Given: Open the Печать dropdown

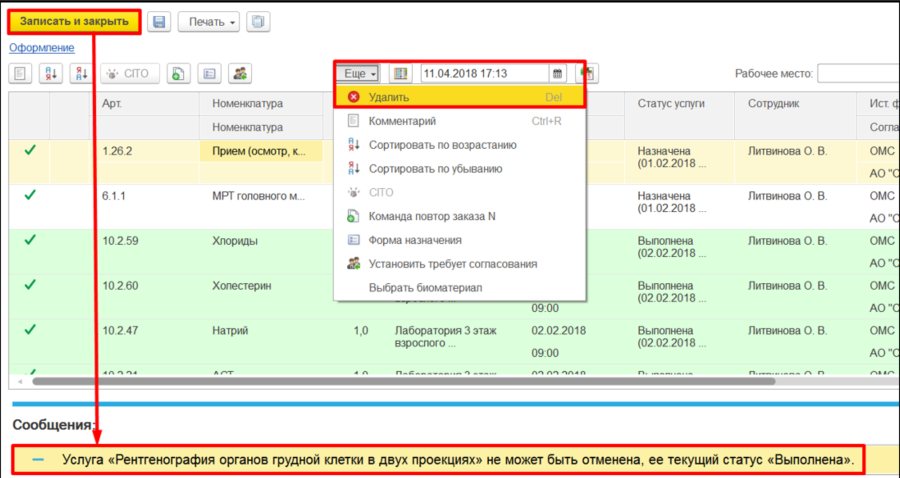Looking at the screenshot, I should pyautogui.click(x=208, y=22).
